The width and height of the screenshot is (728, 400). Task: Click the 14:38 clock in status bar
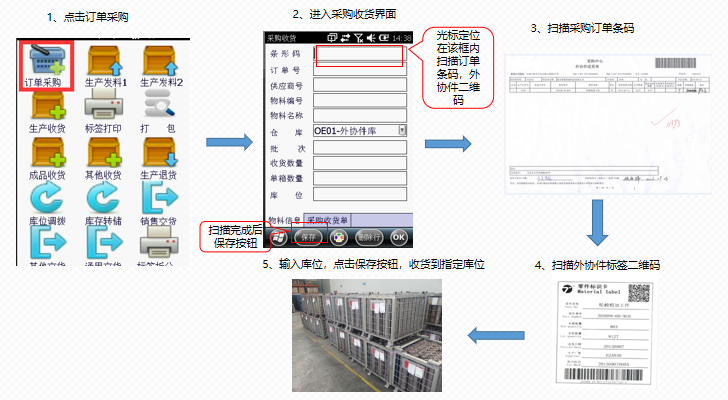click(402, 38)
